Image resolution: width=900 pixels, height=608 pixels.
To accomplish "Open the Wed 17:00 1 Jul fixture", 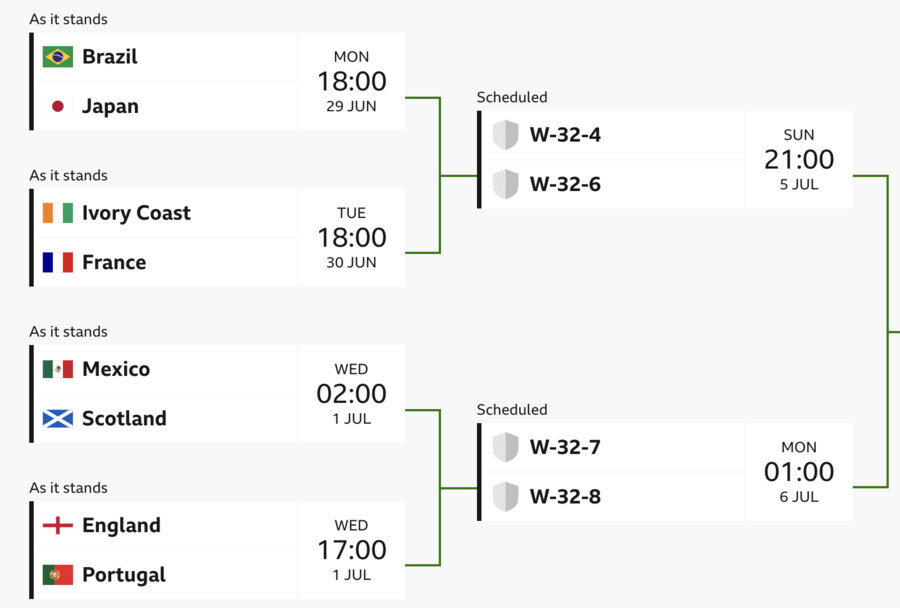I will coord(351,550).
